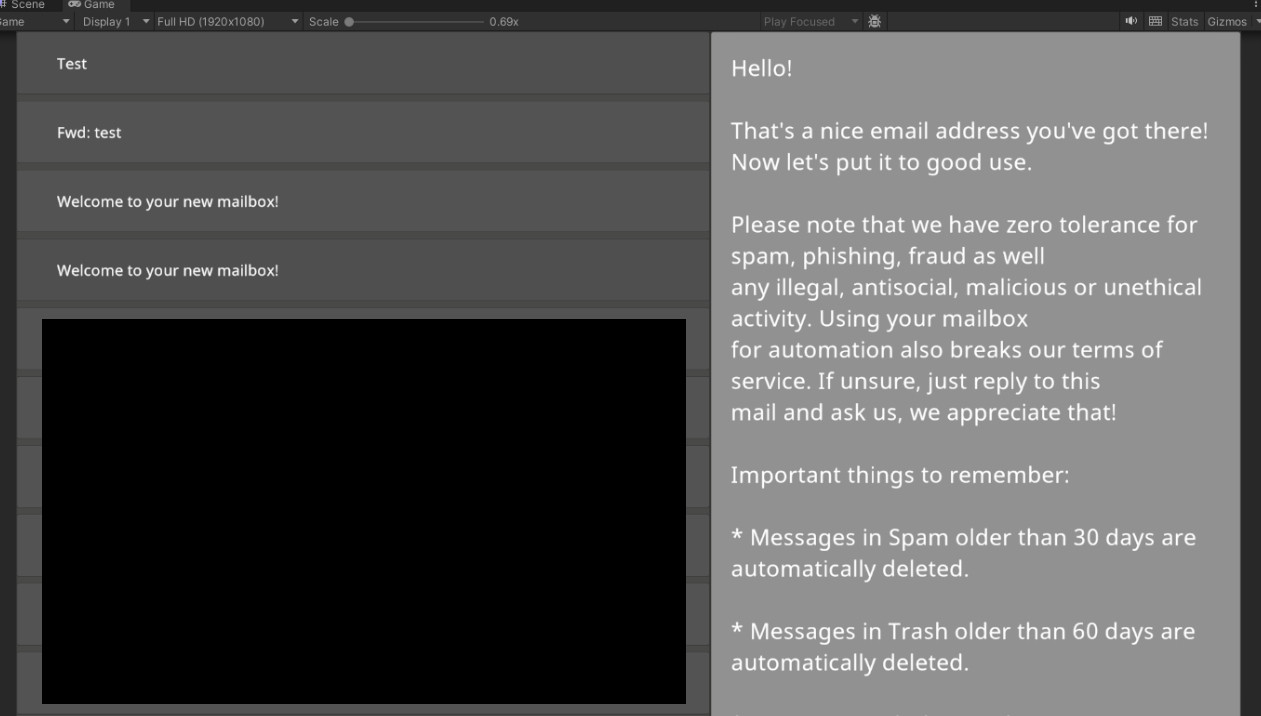1261x716 pixels.
Task: Adjust the Scale slider handle
Action: tap(349, 21)
